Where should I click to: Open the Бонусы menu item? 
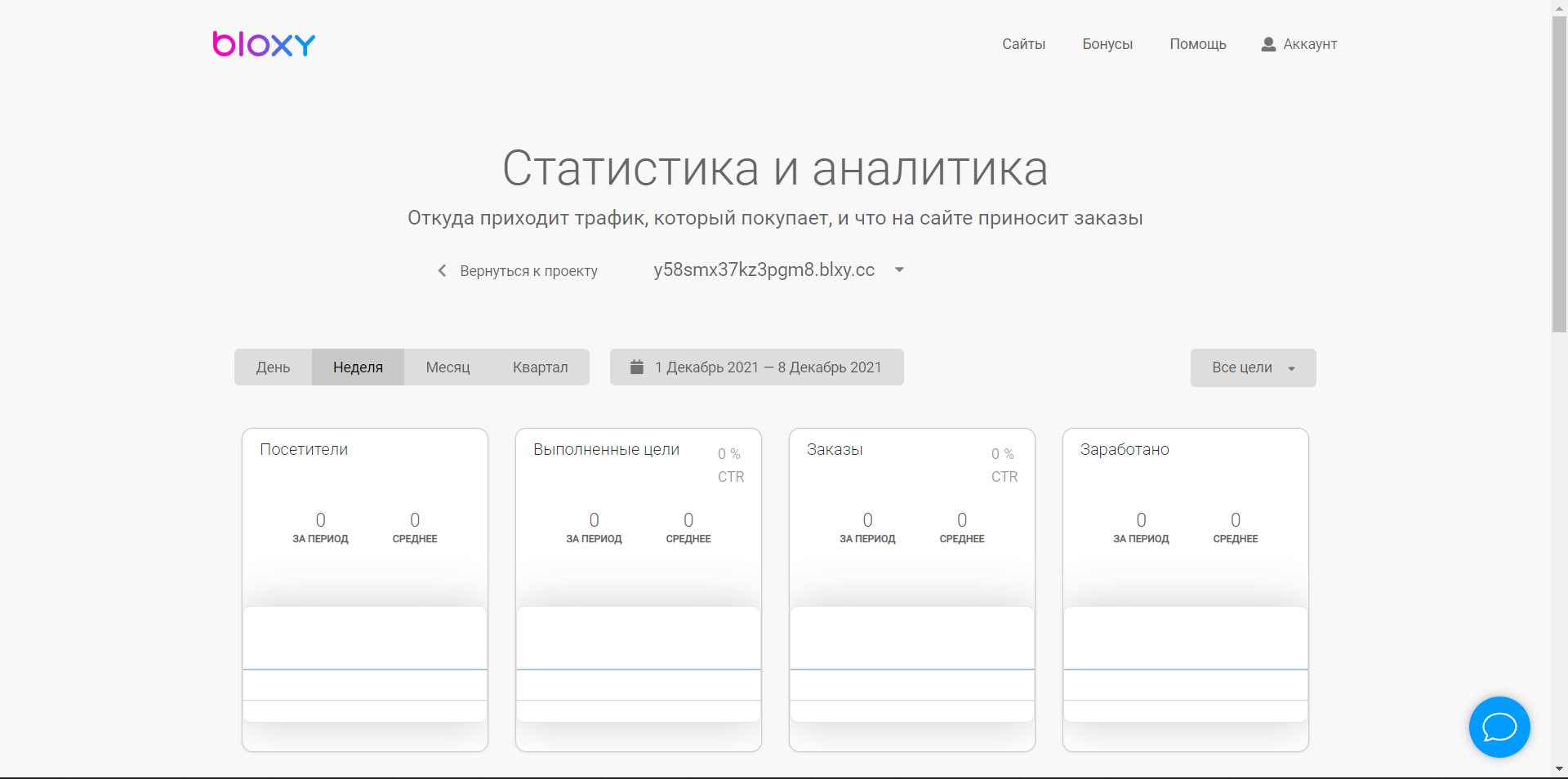[1107, 44]
